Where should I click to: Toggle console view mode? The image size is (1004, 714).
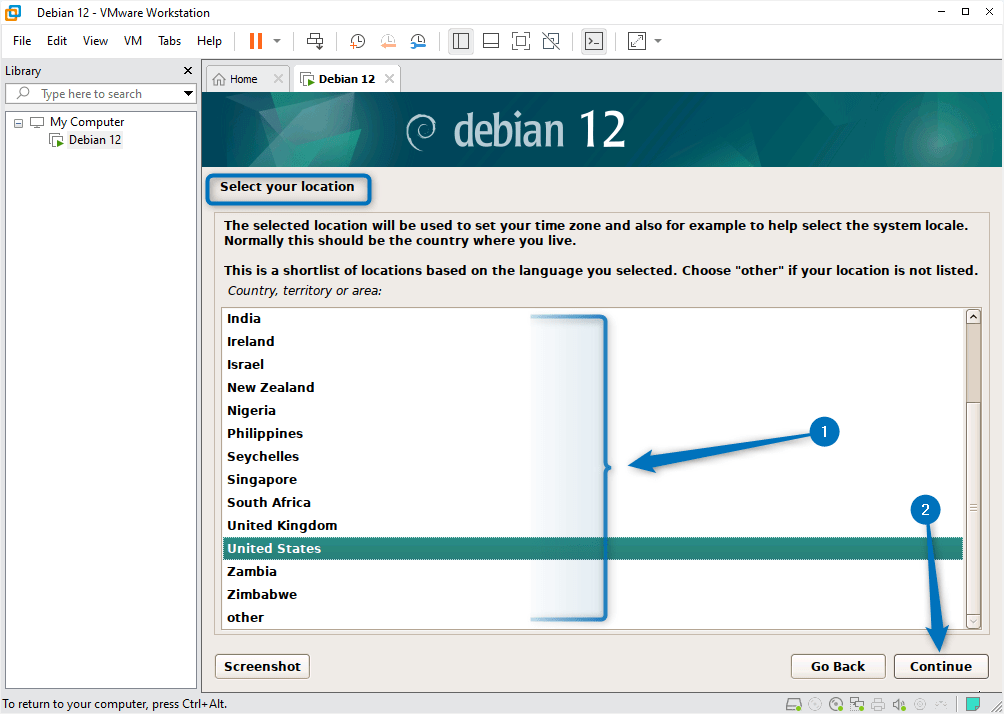594,41
